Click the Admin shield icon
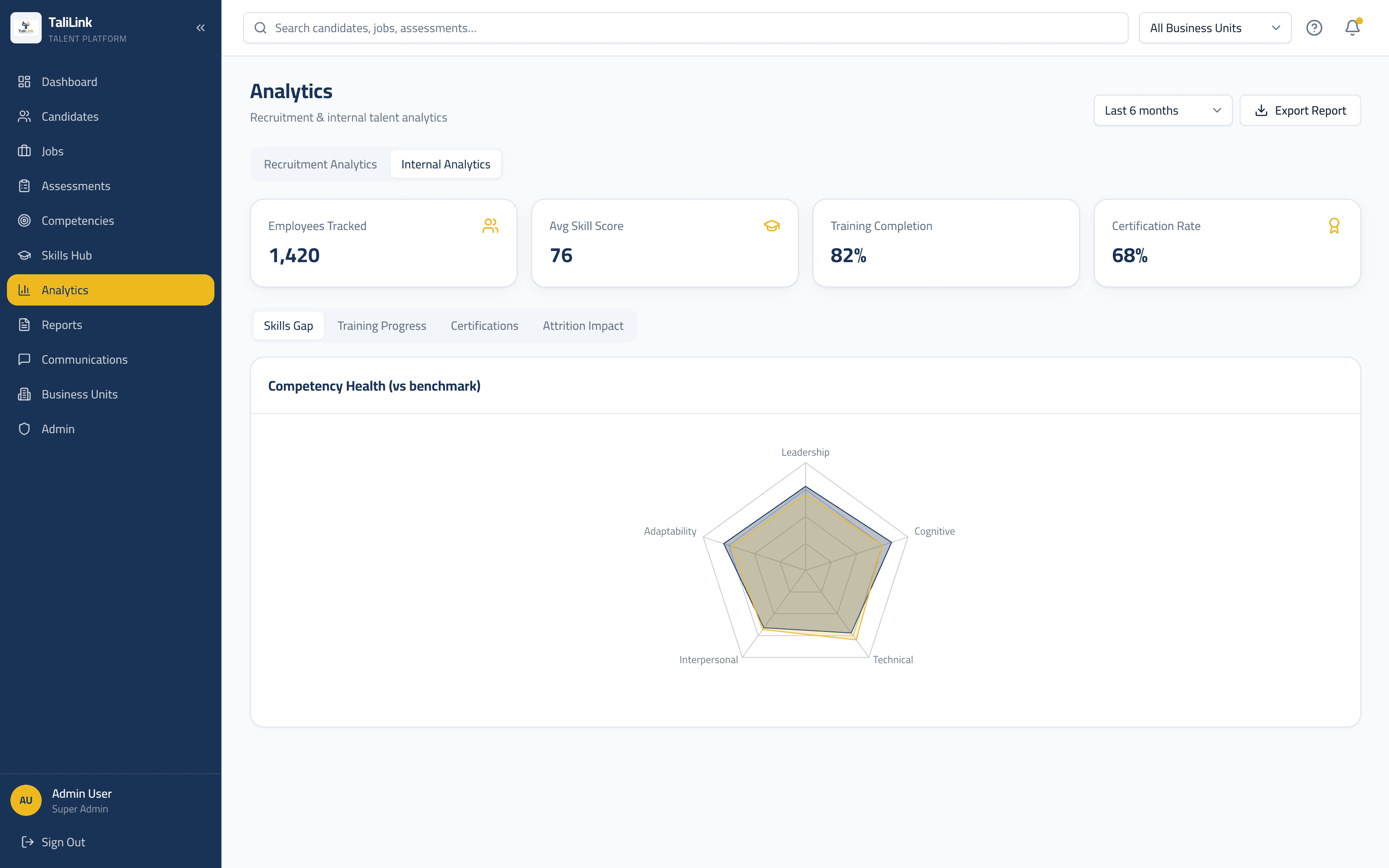The width and height of the screenshot is (1389, 868). [24, 429]
